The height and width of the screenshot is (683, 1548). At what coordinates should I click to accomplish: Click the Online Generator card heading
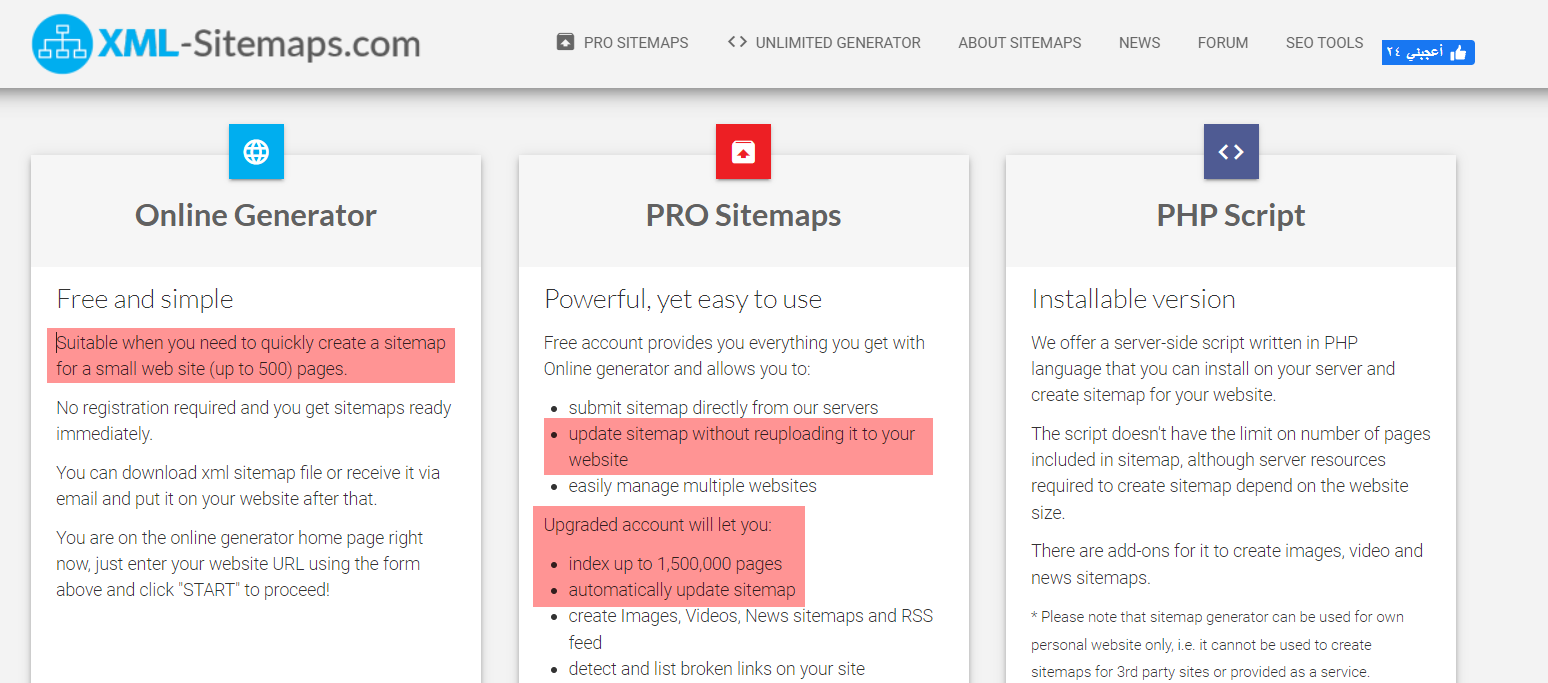256,215
